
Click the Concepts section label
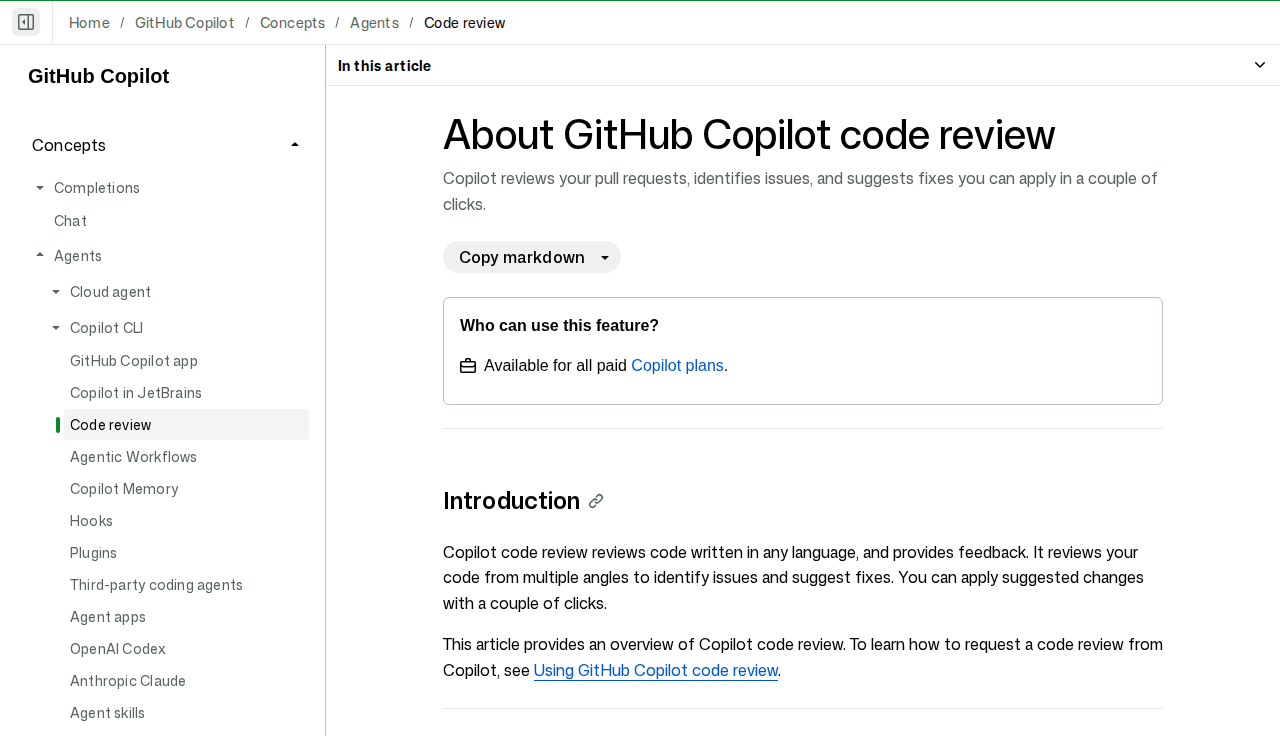coord(69,145)
